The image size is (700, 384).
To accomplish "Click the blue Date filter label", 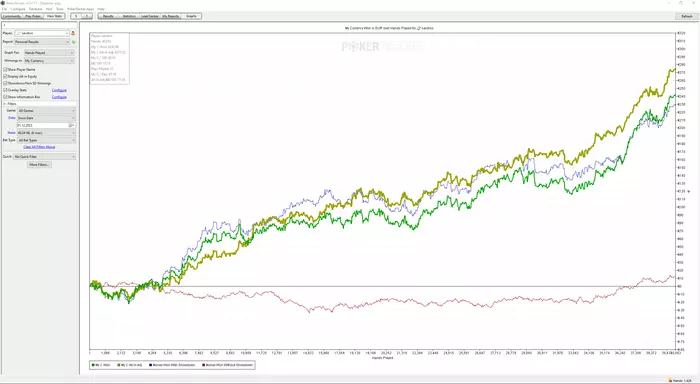I will point(12,118).
